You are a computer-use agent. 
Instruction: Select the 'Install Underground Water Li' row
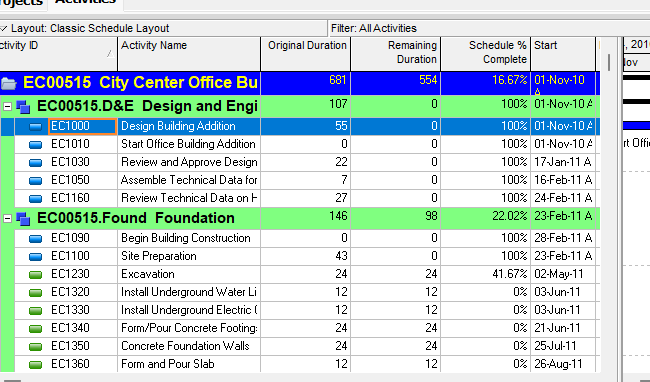307,292
